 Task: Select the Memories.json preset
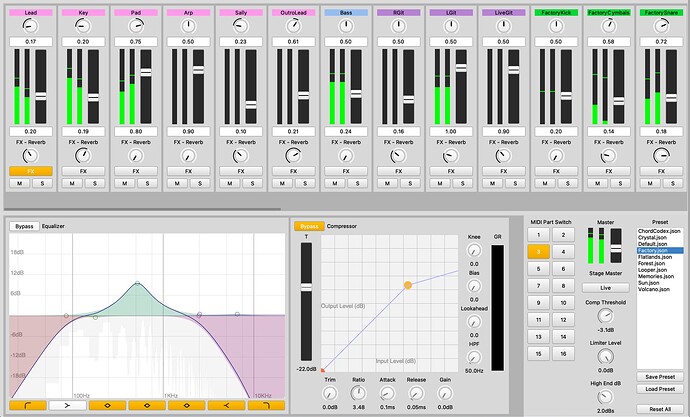click(x=656, y=276)
